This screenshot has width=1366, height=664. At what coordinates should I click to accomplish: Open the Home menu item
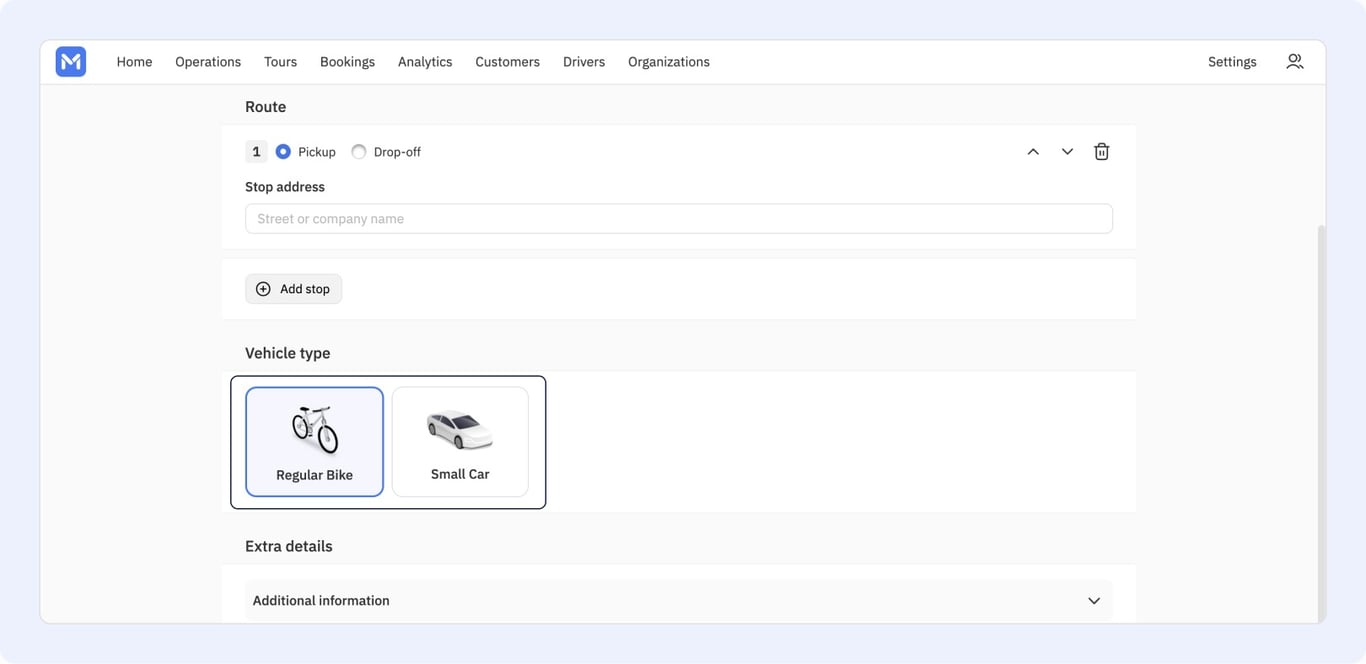(134, 62)
